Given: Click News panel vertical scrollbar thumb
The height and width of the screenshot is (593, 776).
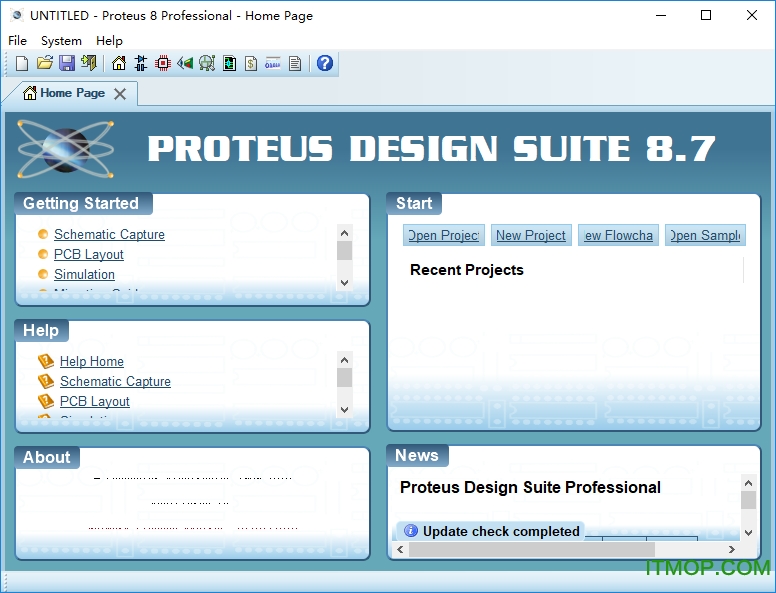Looking at the screenshot, I should coord(748,500).
